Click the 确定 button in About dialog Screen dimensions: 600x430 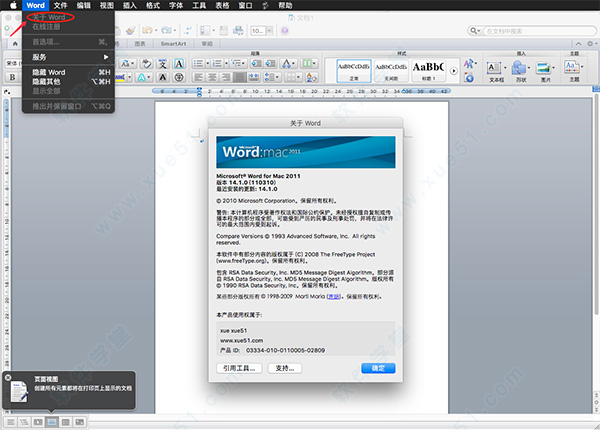coord(378,368)
